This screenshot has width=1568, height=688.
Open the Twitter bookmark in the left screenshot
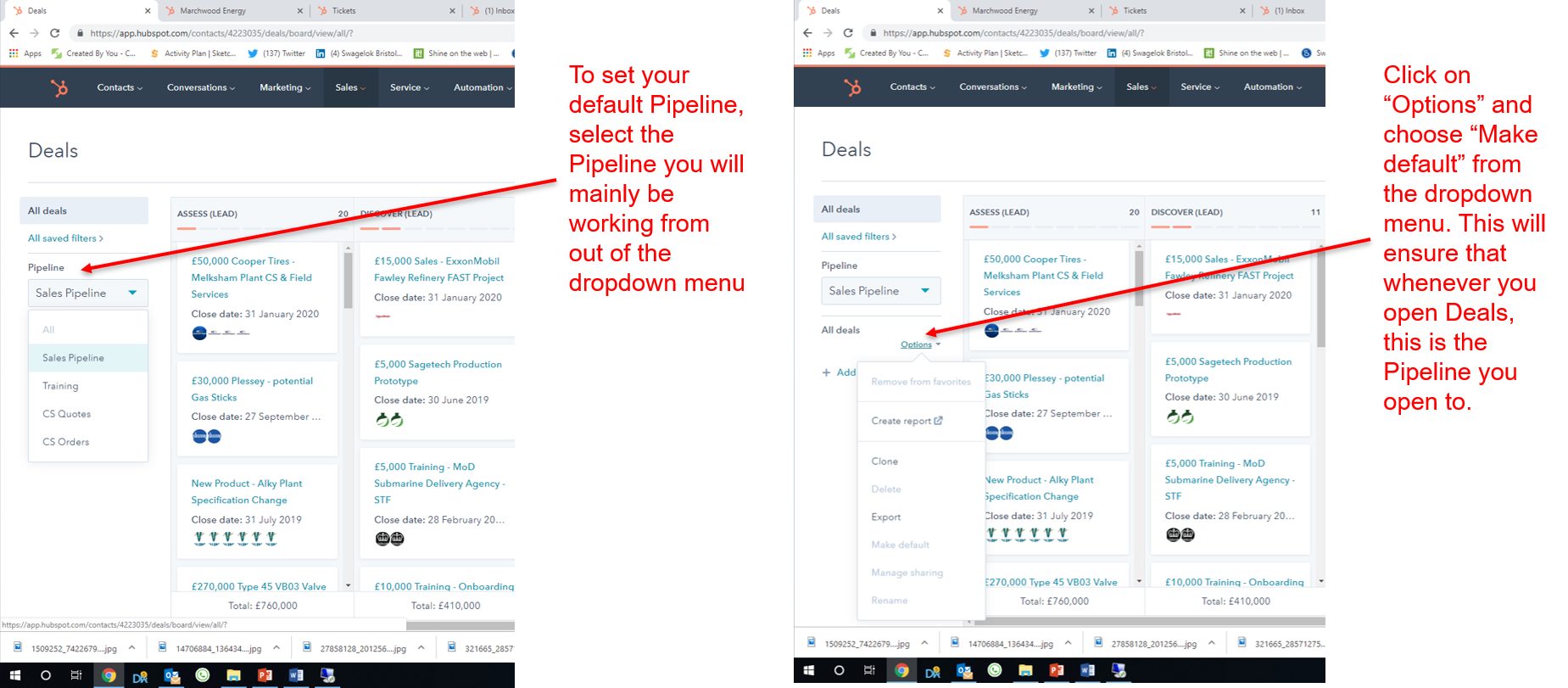(276, 53)
